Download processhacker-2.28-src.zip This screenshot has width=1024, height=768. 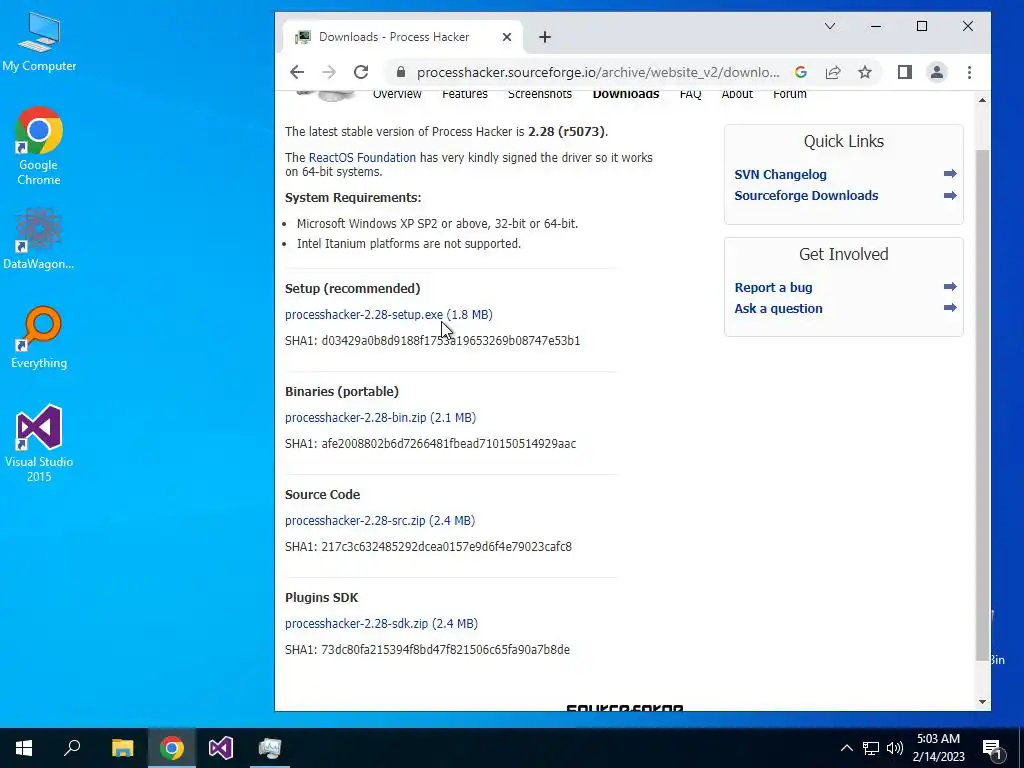pyautogui.click(x=379, y=520)
